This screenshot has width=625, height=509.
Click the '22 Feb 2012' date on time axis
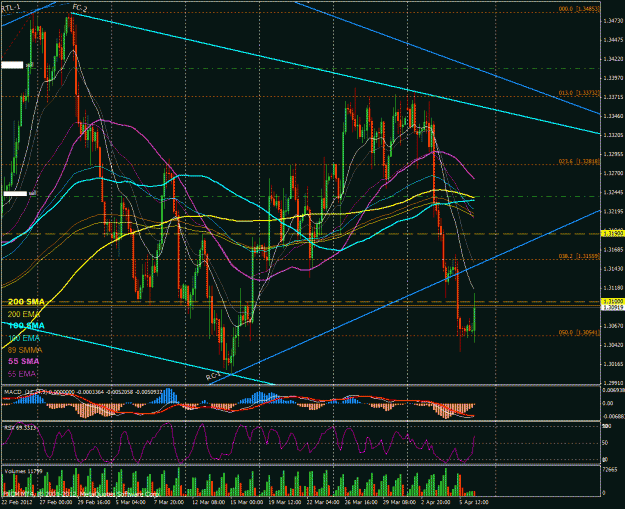click(x=17, y=502)
